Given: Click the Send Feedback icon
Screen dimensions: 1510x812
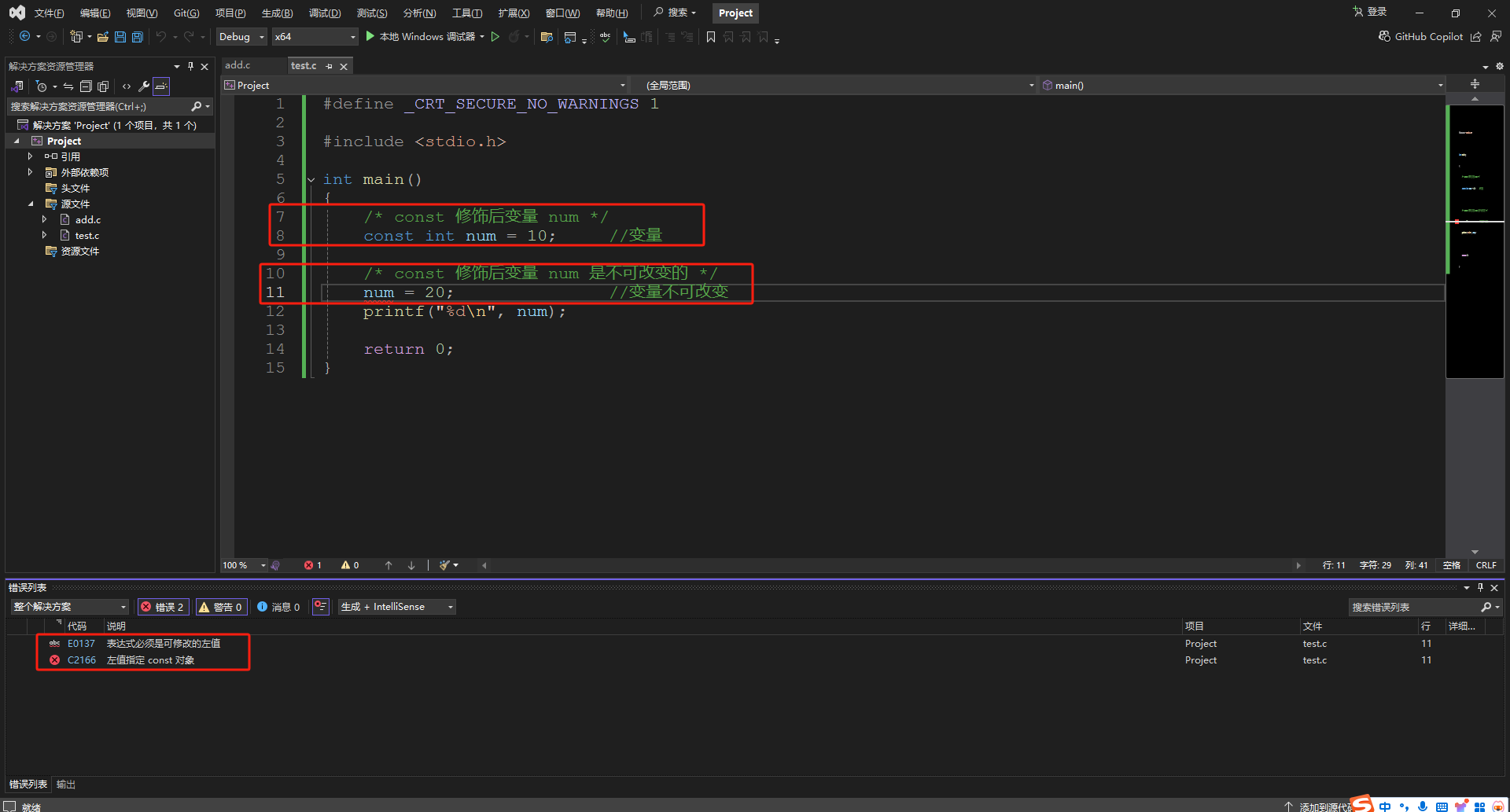Looking at the screenshot, I should 1496,37.
